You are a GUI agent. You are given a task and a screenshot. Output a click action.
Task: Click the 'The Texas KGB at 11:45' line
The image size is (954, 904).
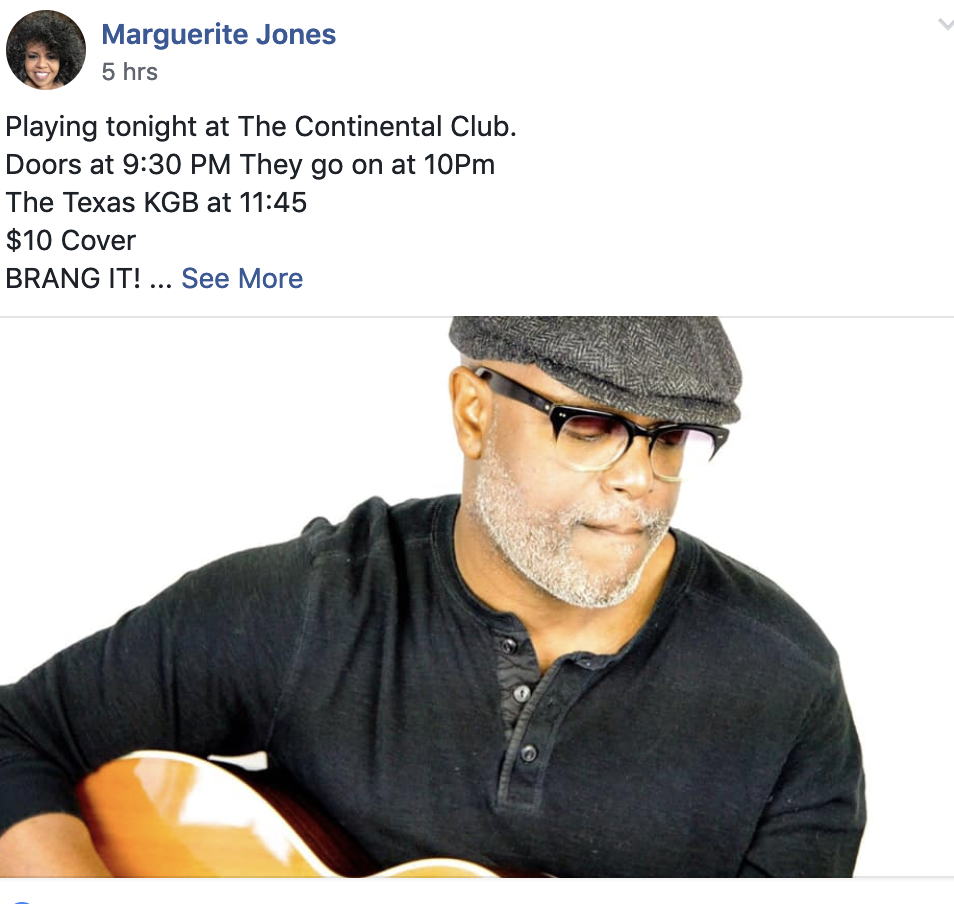[x=156, y=203]
